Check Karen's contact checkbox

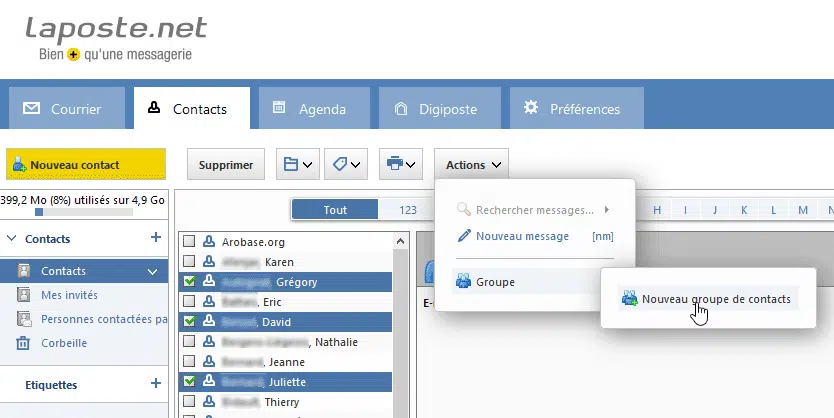[x=189, y=262]
